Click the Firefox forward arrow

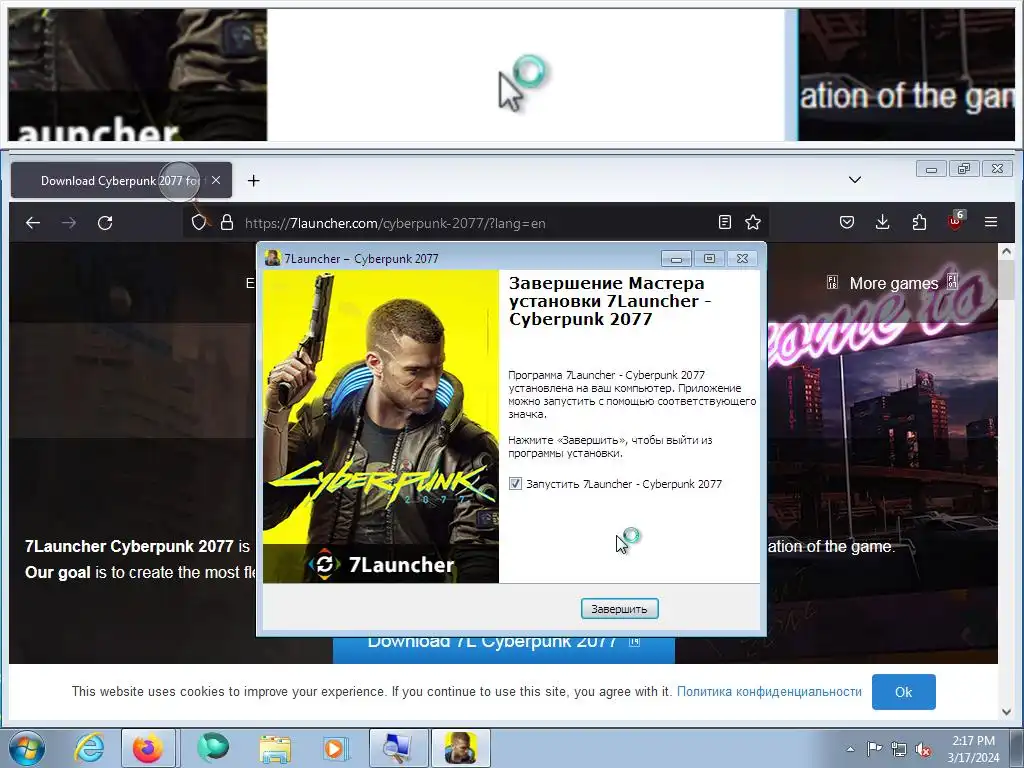click(69, 223)
